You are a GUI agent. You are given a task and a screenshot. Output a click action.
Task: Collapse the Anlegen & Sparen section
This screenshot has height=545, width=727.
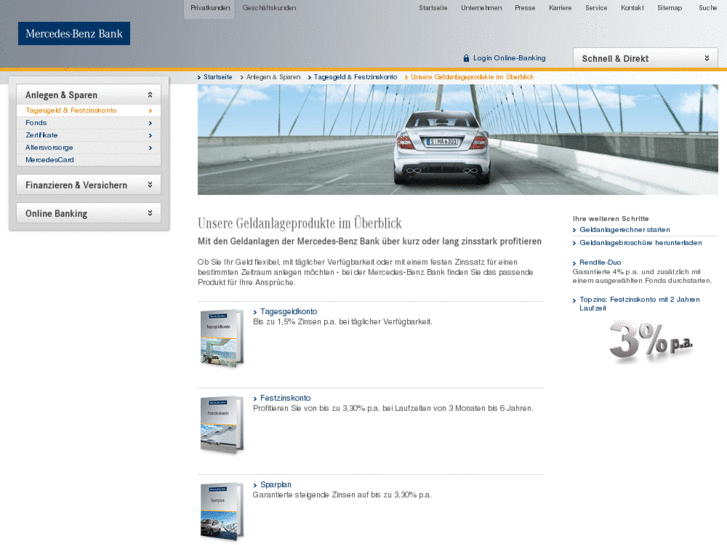(150, 95)
